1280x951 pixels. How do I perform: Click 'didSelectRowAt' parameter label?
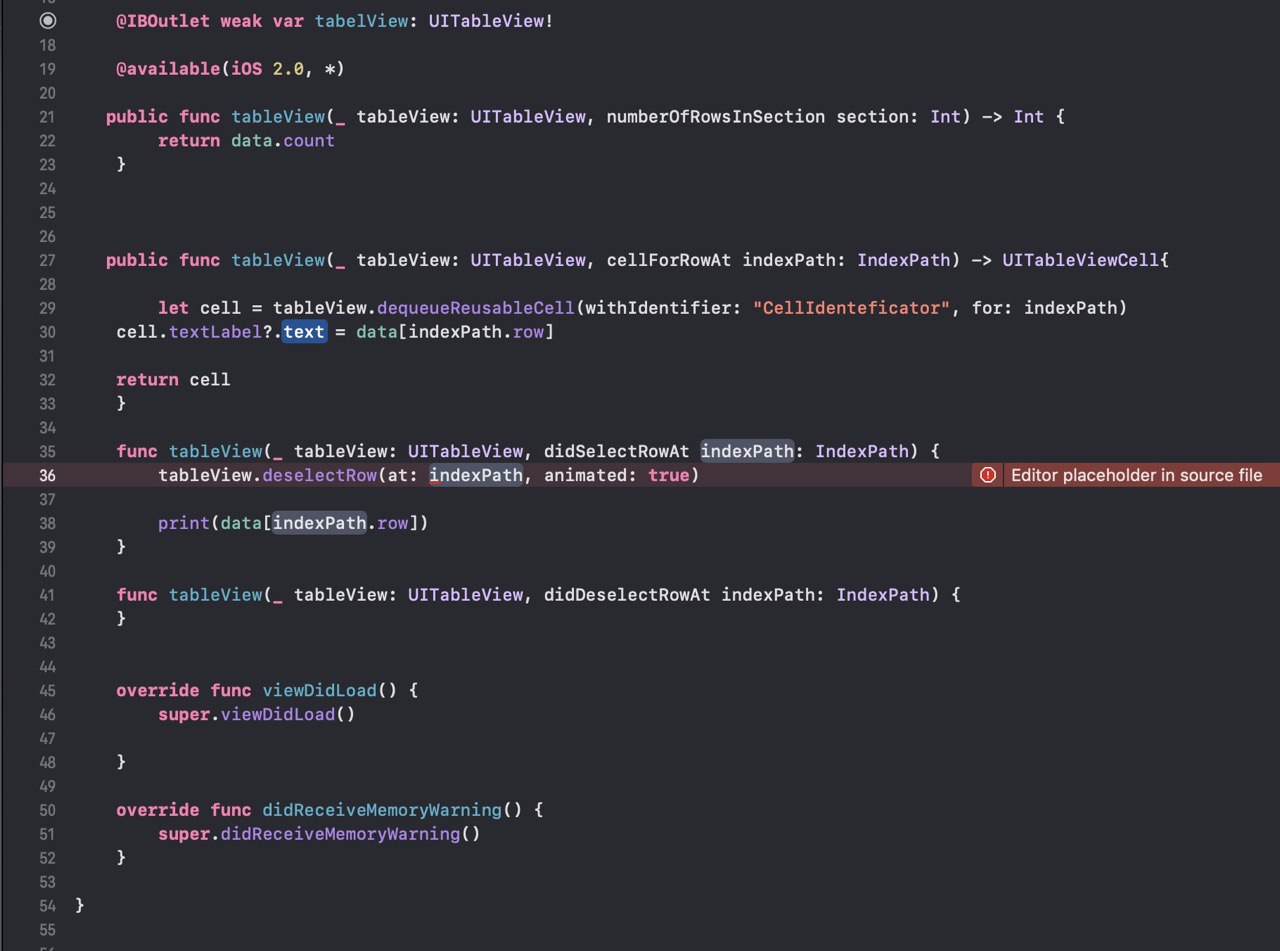[x=617, y=451]
